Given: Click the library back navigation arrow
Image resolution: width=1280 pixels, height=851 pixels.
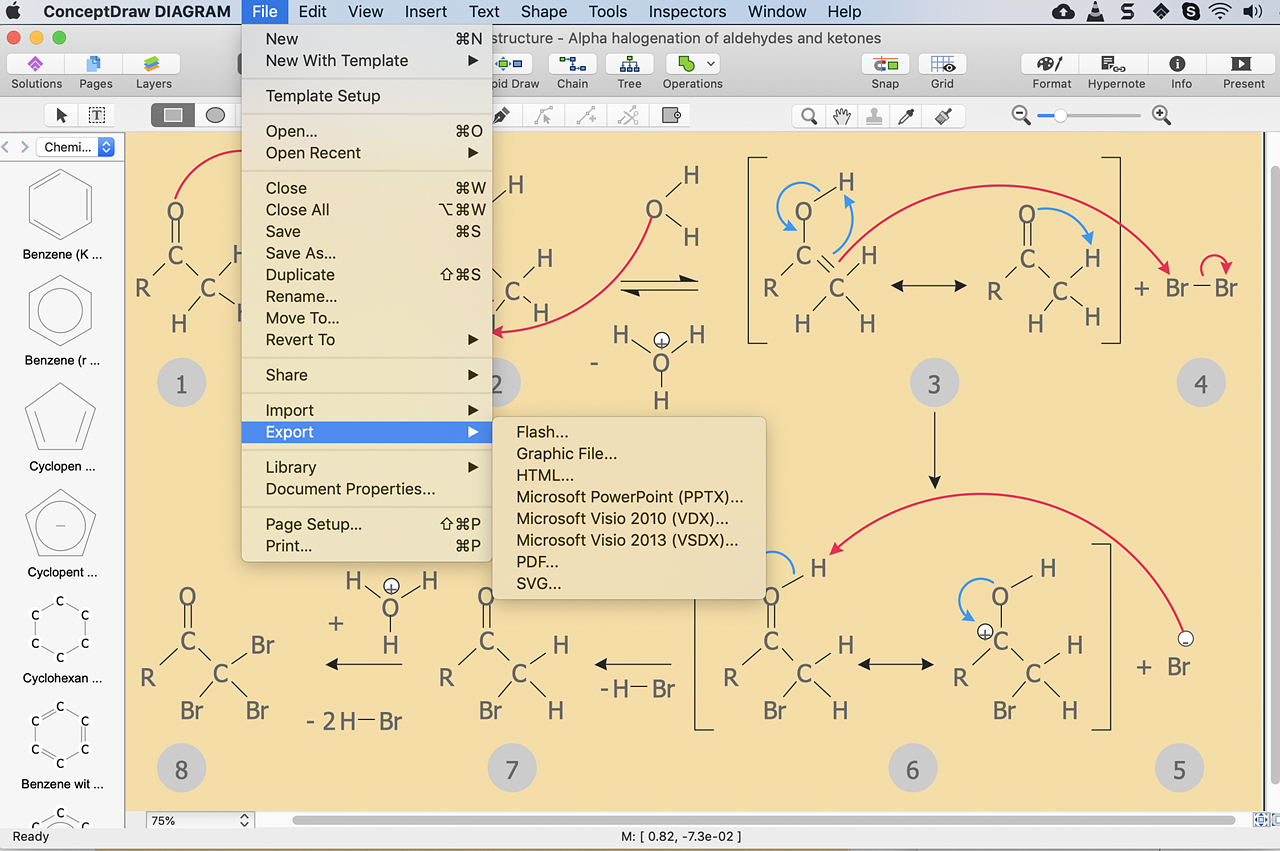Looking at the screenshot, I should pos(6,147).
